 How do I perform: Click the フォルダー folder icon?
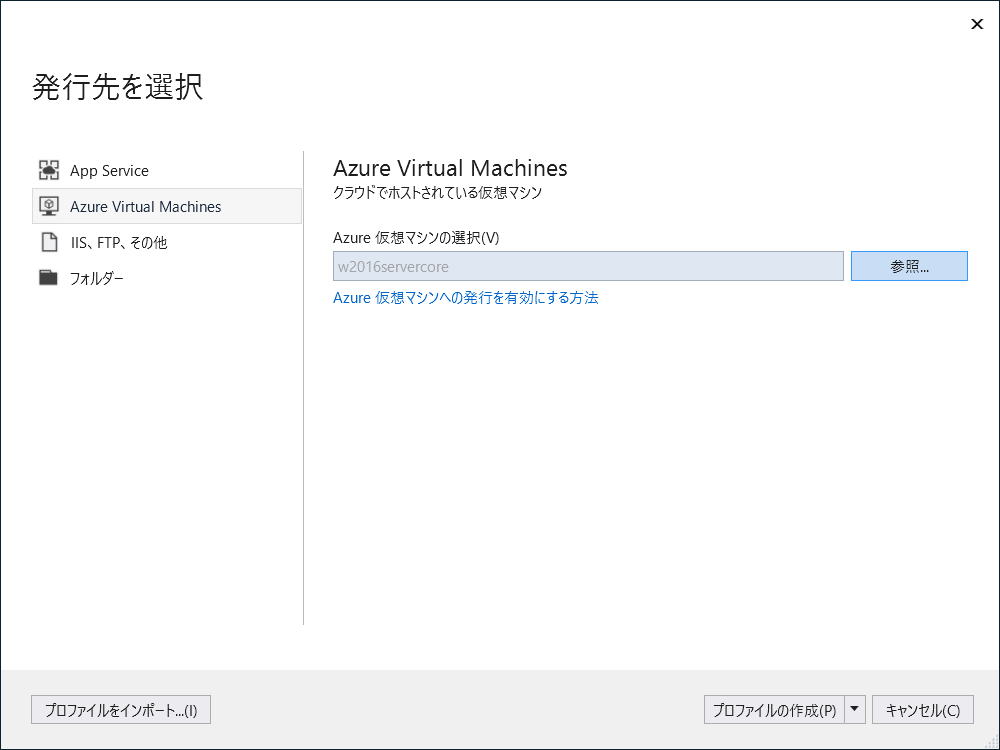(x=48, y=277)
